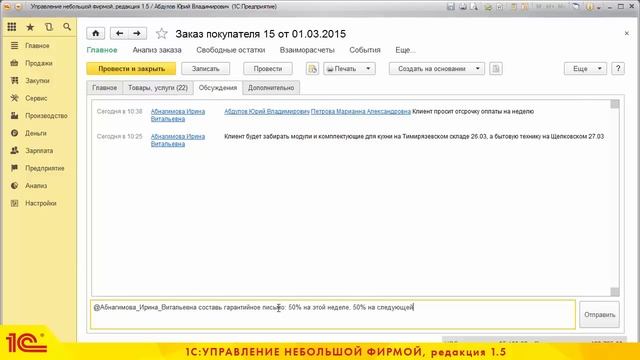This screenshot has width=640, height=360.
Task: Open the Предприятие sidebar section
Action: (x=45, y=168)
